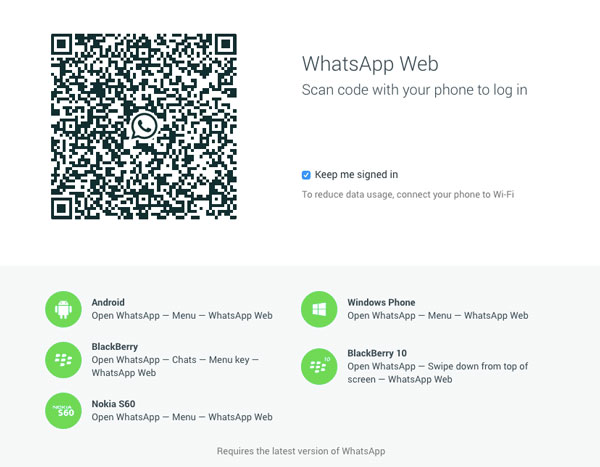
Task: Click Requires the latest version of WhatsApp
Action: (x=301, y=451)
